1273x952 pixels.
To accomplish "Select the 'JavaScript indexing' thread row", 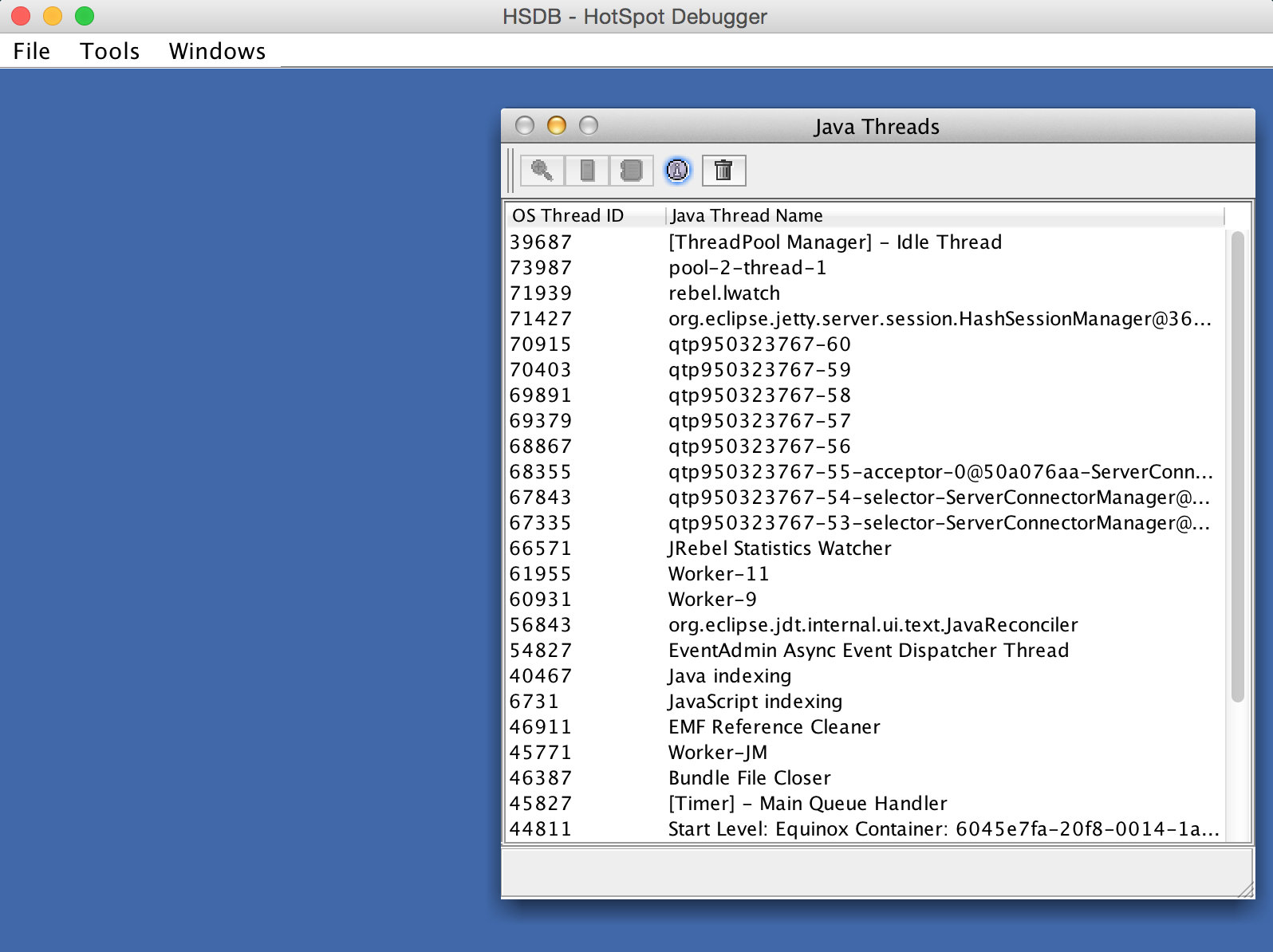I will [866, 702].
